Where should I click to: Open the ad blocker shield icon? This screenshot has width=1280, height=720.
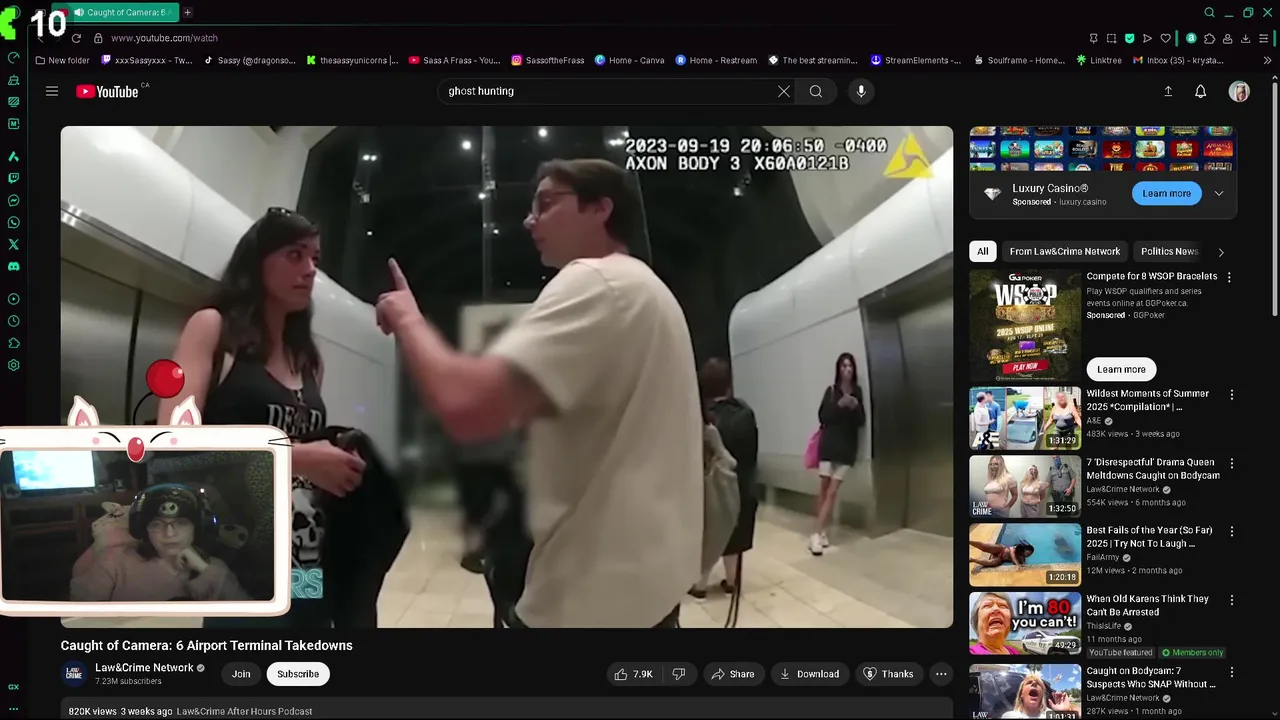[1129, 38]
